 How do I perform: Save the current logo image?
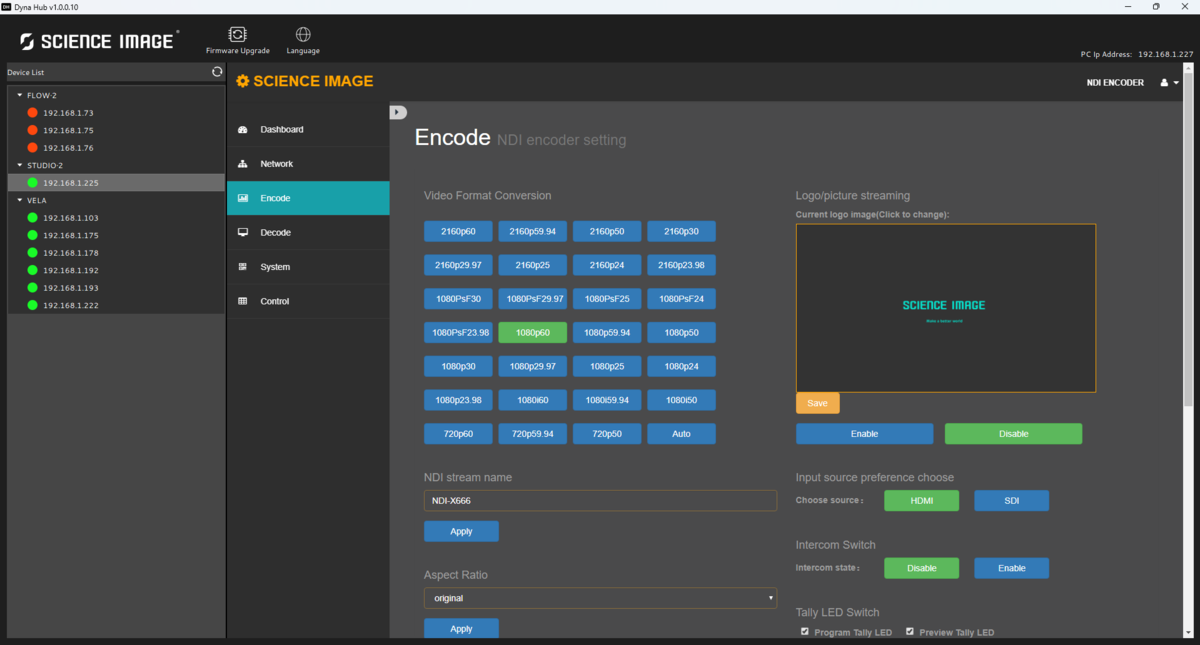click(x=817, y=403)
